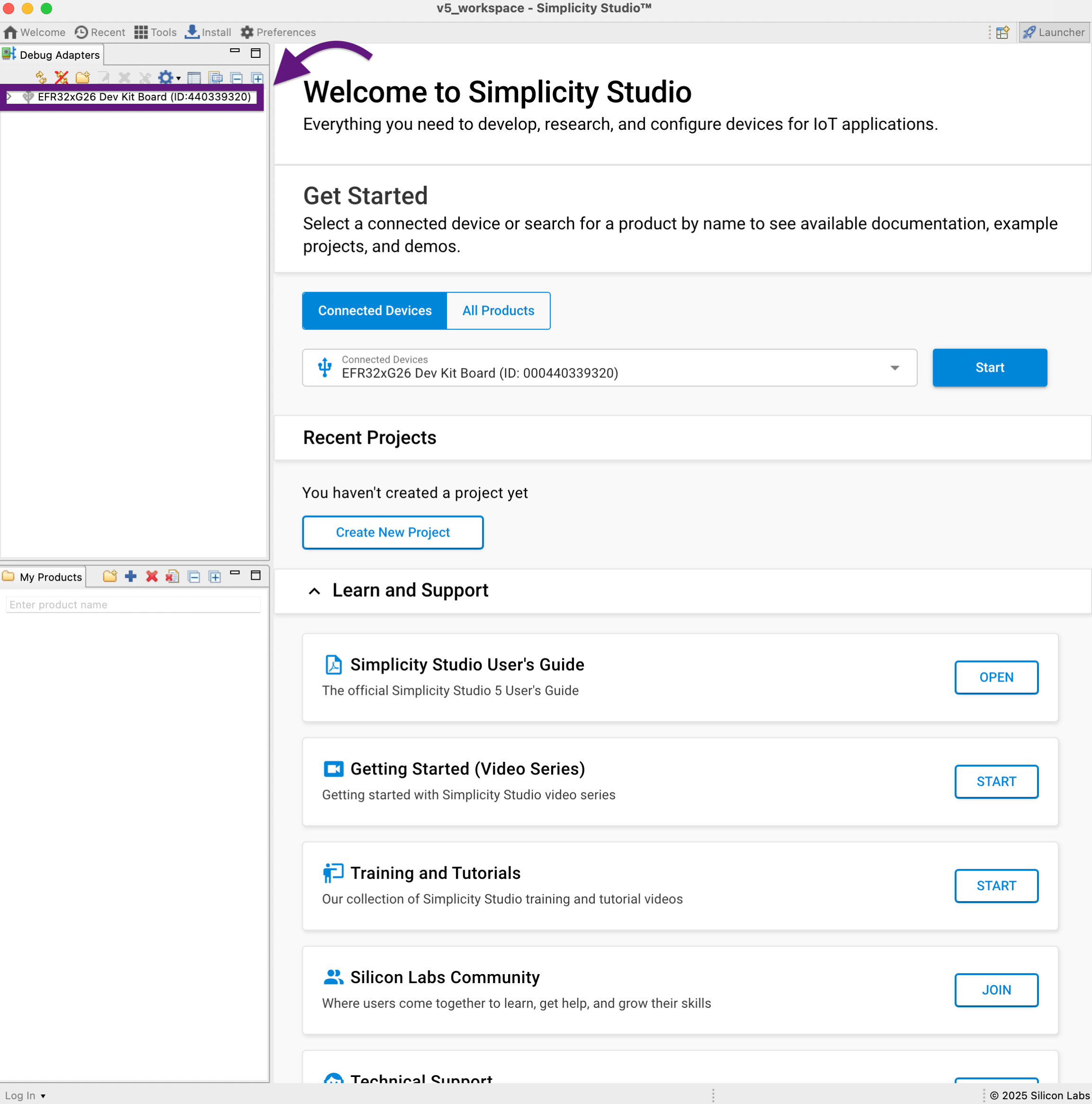Click the presenter icon for Training and Tutorials
The width and height of the screenshot is (1092, 1104).
[334, 873]
